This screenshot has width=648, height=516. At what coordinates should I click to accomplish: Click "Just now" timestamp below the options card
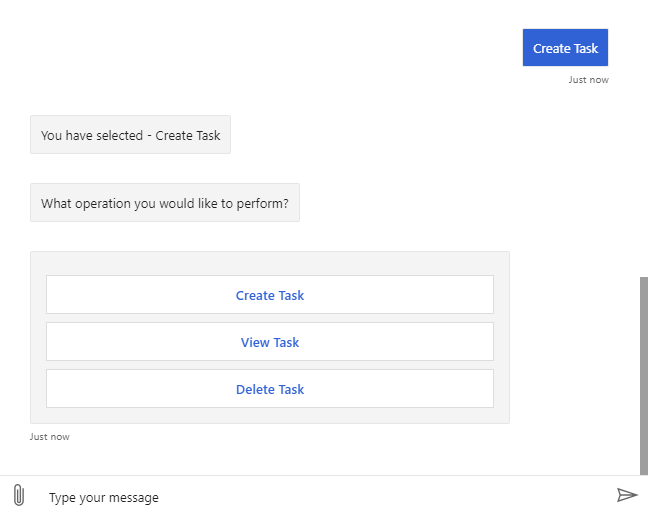(x=50, y=437)
